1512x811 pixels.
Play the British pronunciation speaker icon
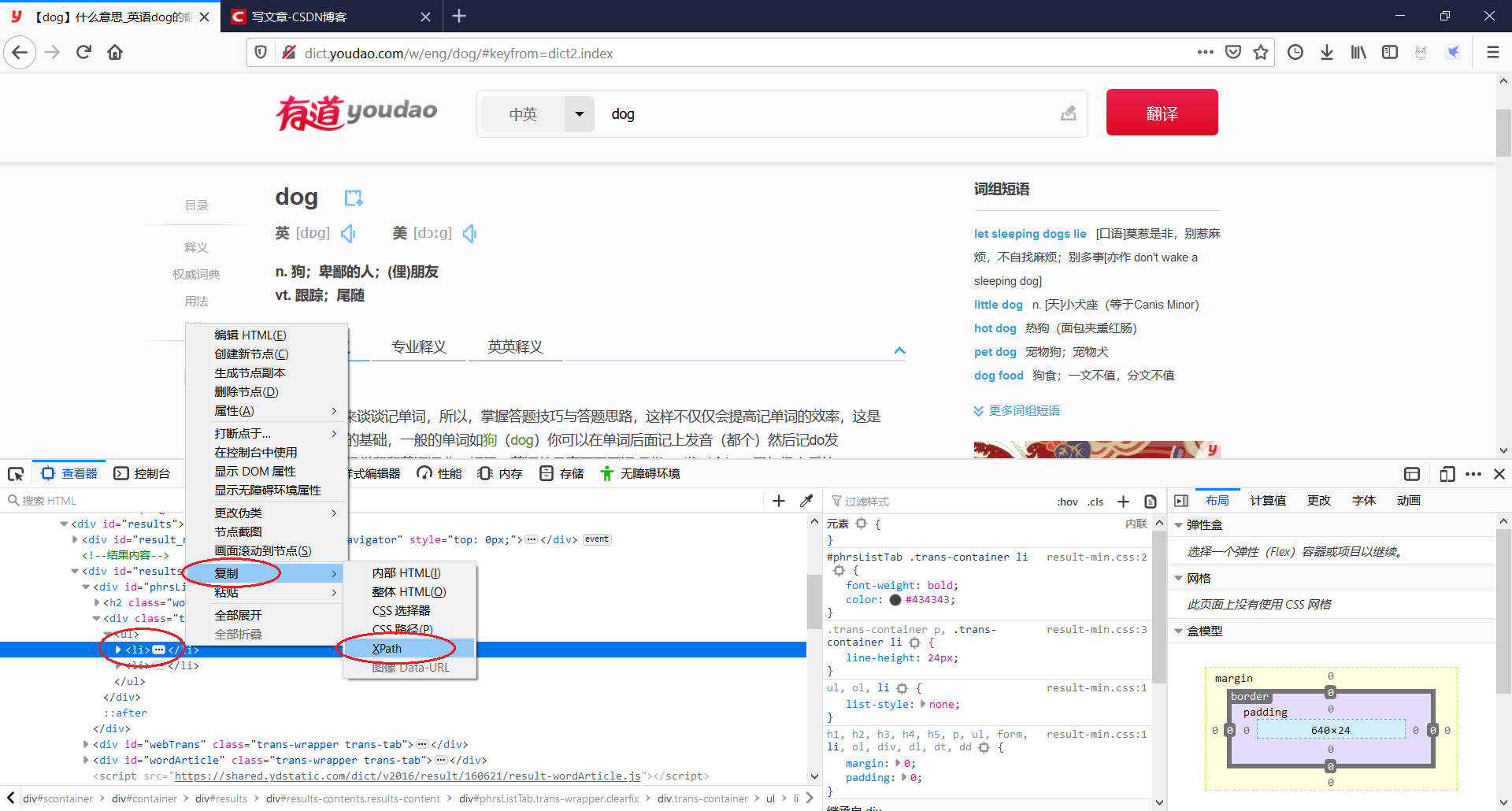coord(348,233)
